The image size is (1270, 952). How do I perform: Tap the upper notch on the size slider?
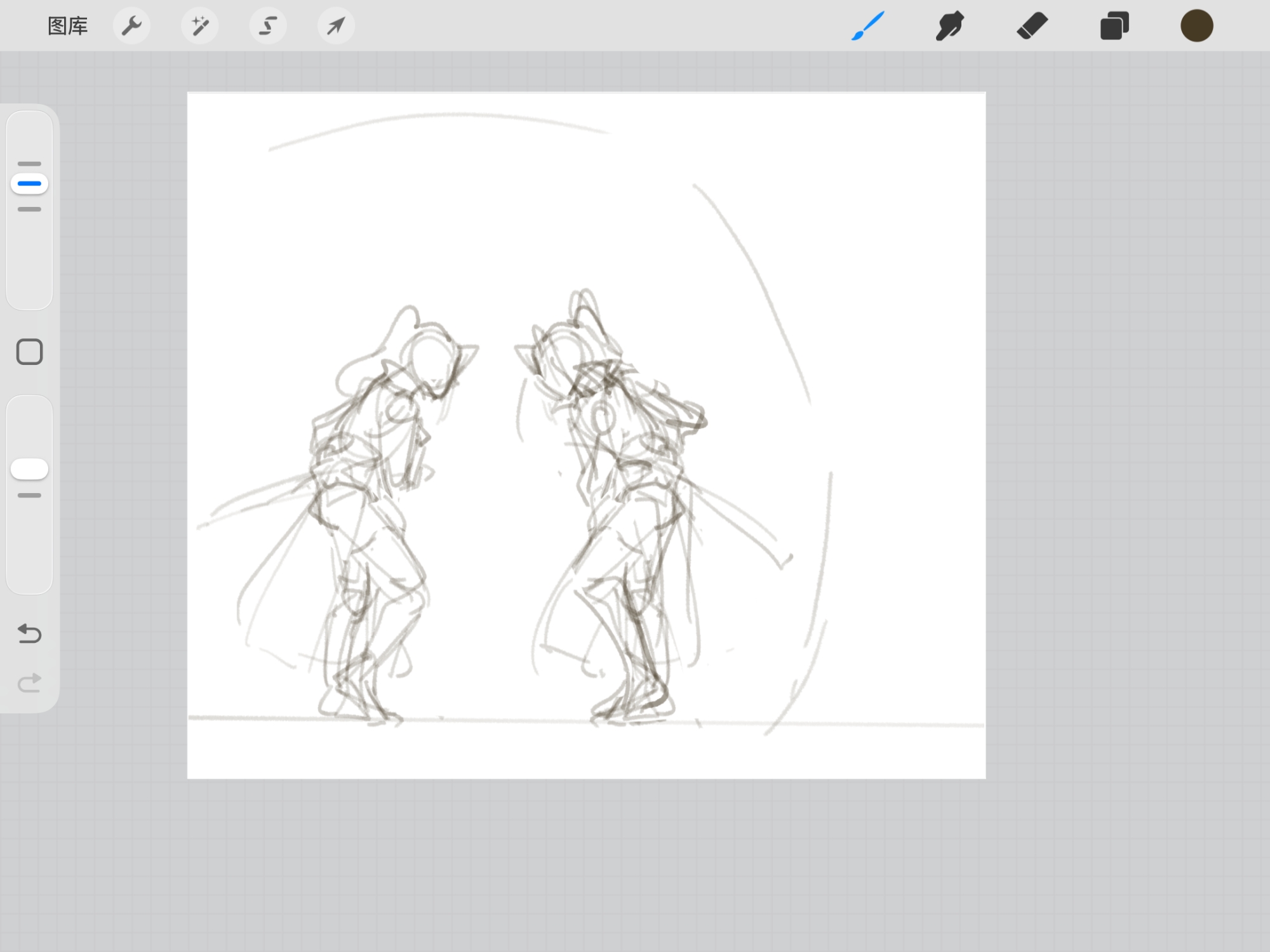click(29, 164)
